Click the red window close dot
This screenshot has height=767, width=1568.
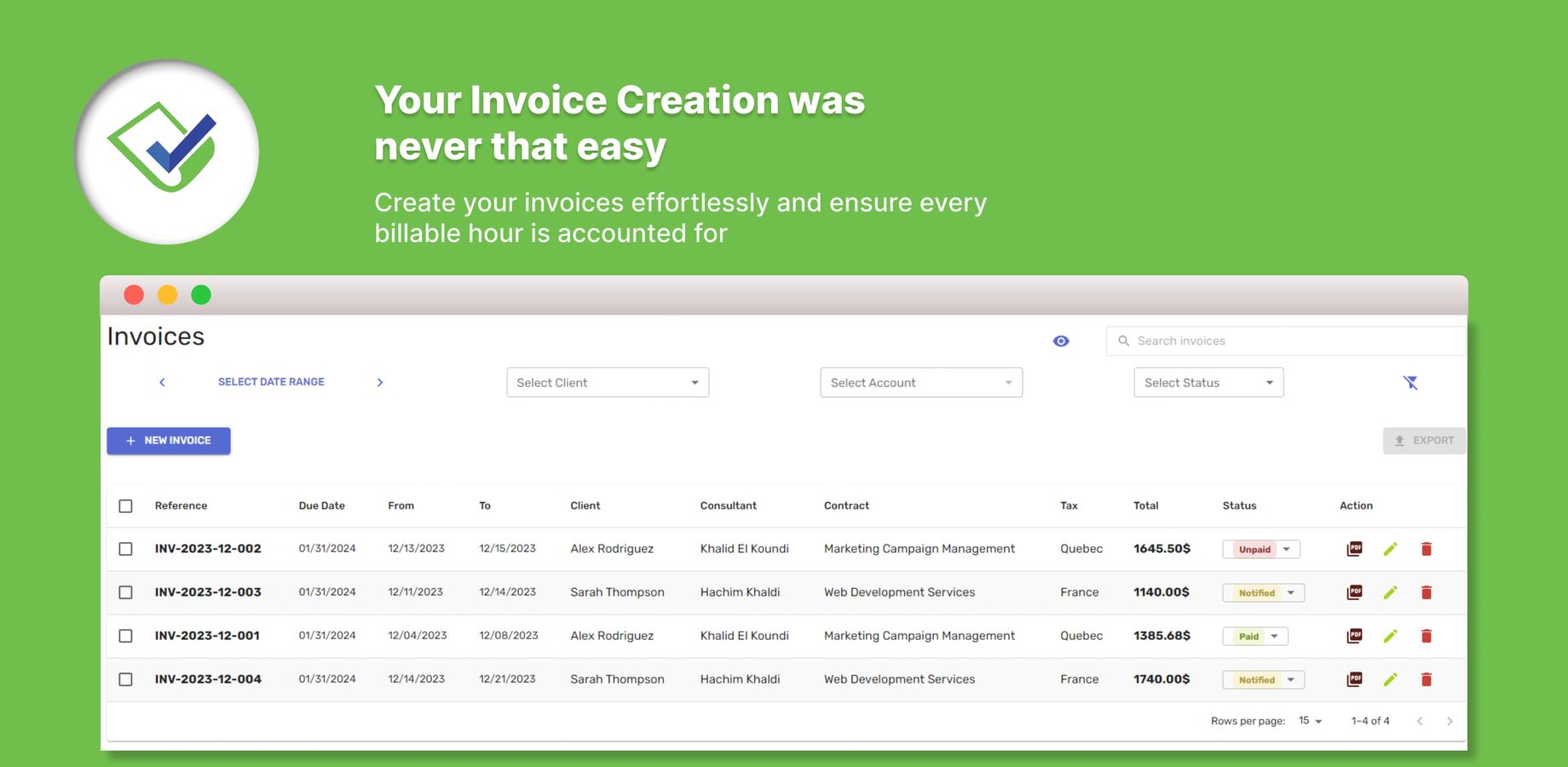point(134,295)
